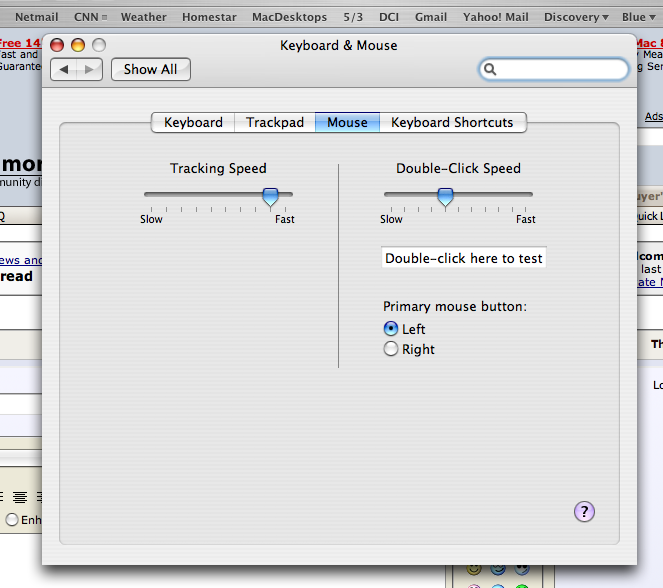
Task: Select the Mouse tab
Action: tap(347, 123)
